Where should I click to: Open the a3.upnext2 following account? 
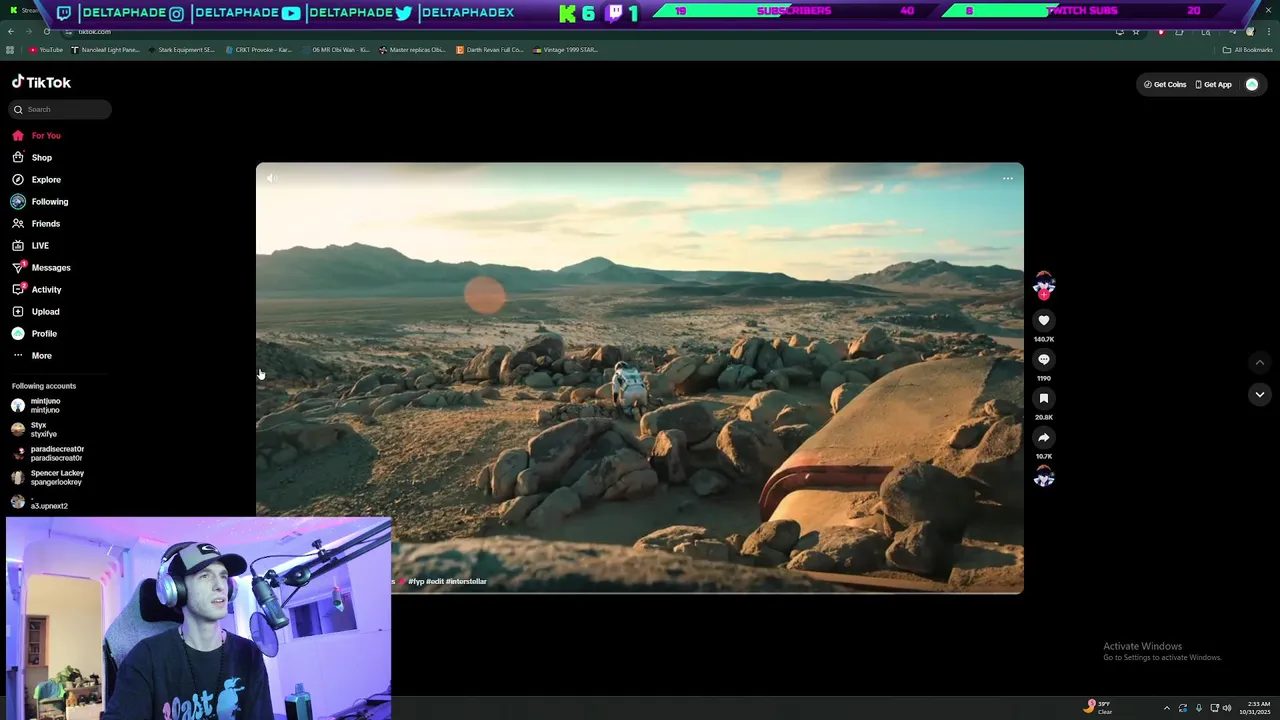40,502
